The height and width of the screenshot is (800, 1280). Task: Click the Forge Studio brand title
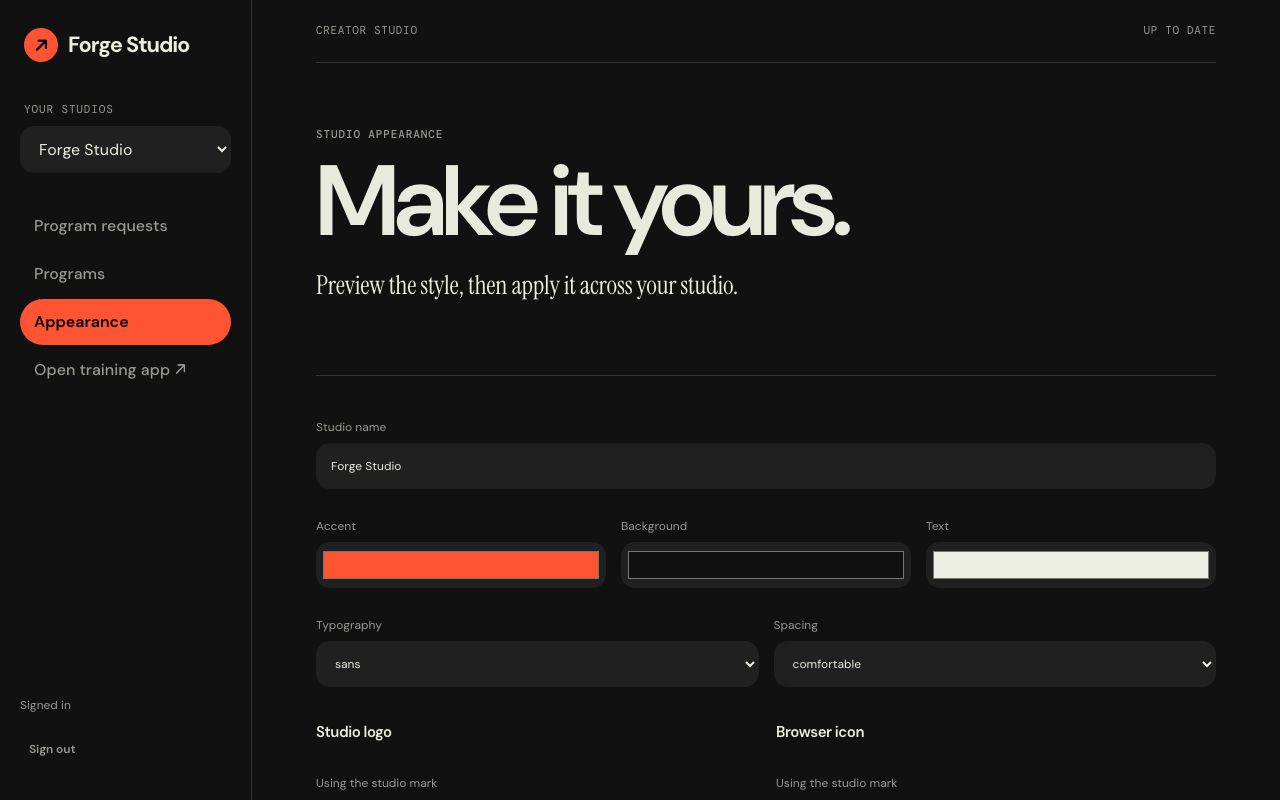pos(129,45)
